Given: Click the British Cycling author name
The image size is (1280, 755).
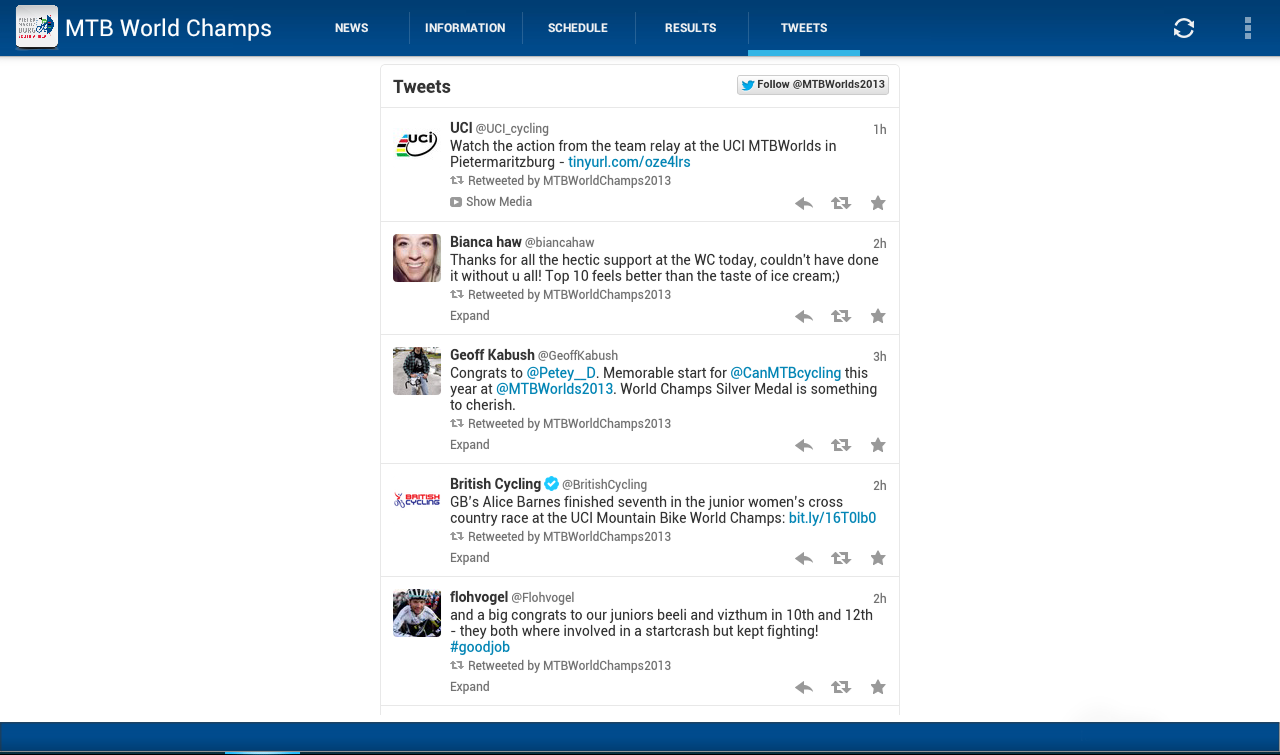Looking at the screenshot, I should 495,484.
